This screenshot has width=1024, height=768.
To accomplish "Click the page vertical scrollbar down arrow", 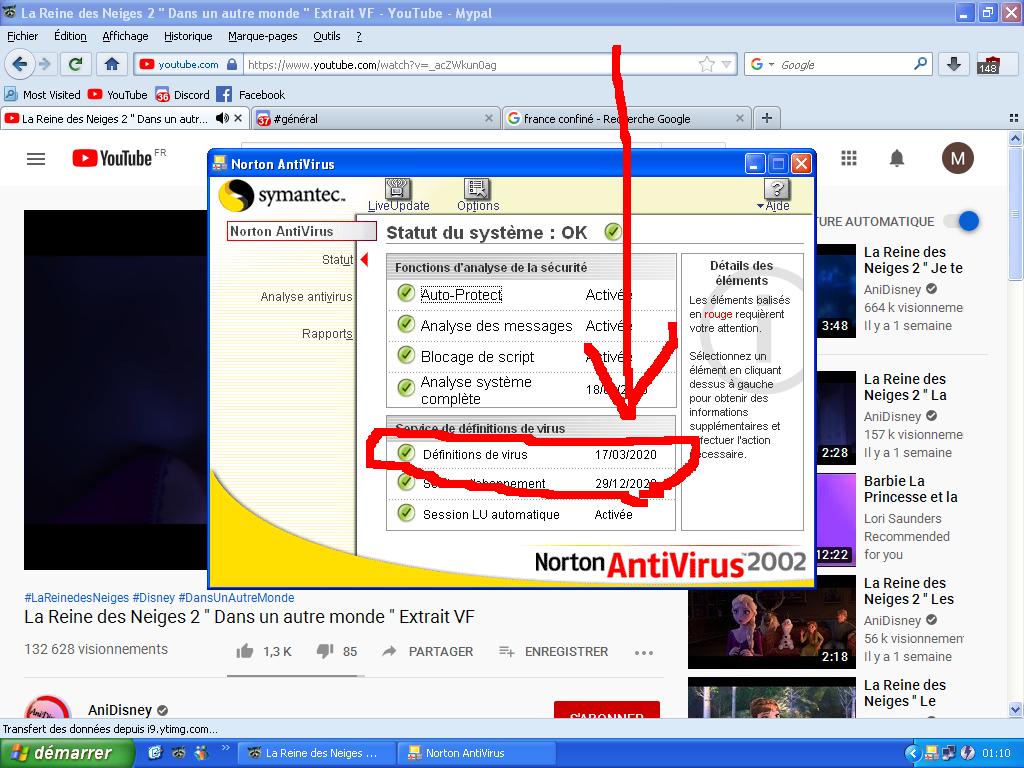I will point(1015,709).
